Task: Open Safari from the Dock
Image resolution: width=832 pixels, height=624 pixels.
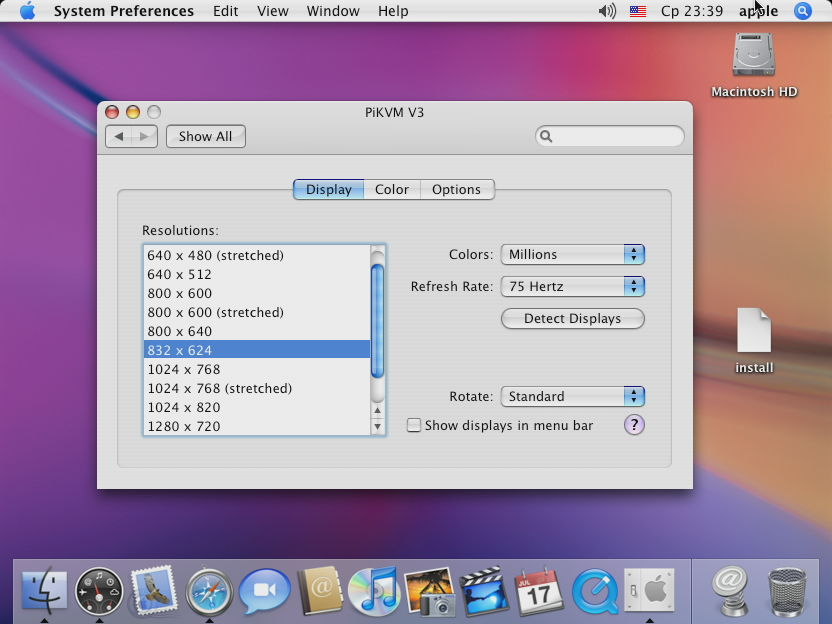Action: point(209,592)
